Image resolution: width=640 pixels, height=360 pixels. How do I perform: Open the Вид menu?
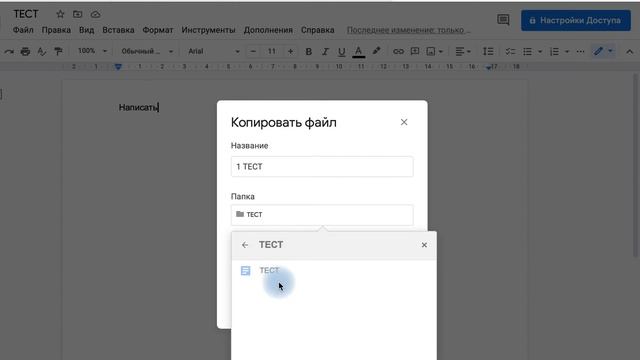tap(87, 30)
